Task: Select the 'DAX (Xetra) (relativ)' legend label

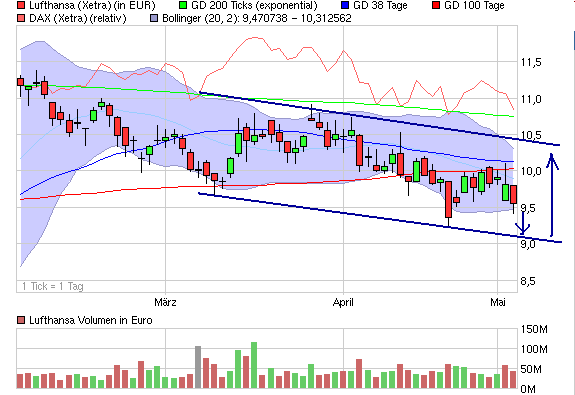Action: 78,18
